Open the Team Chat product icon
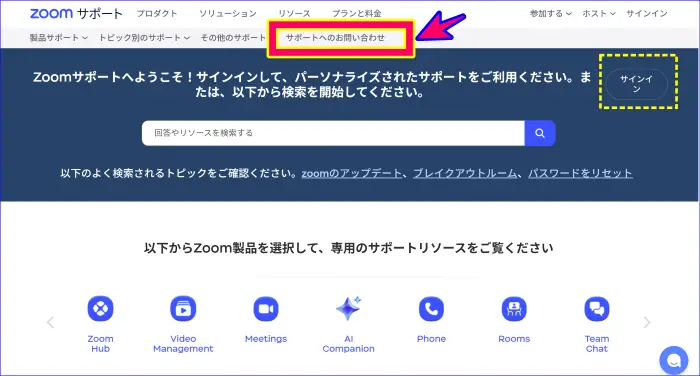 [597, 309]
